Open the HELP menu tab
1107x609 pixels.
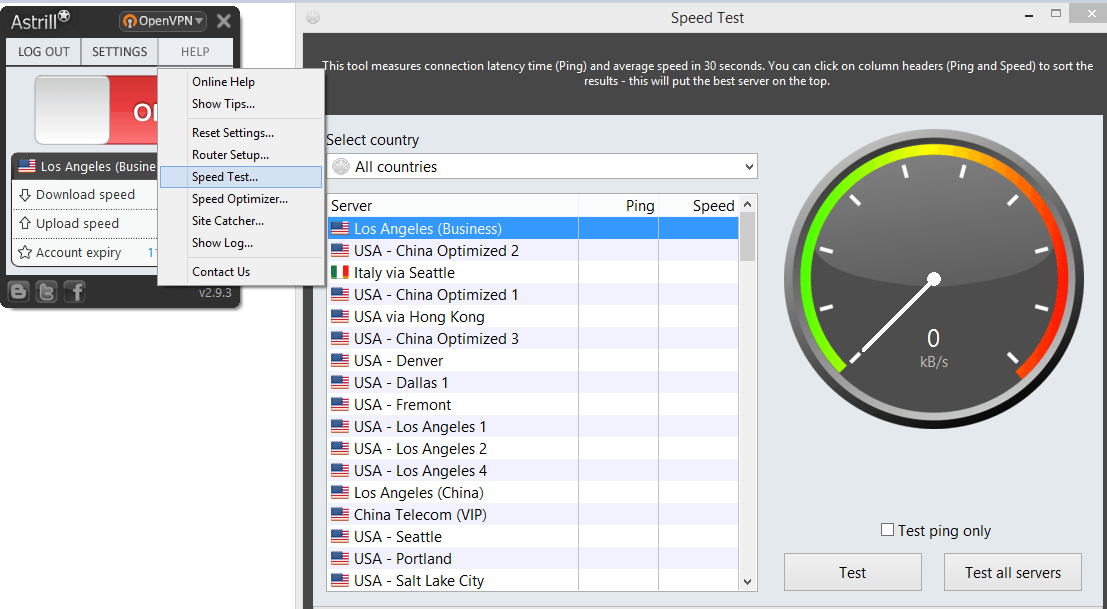[x=195, y=52]
